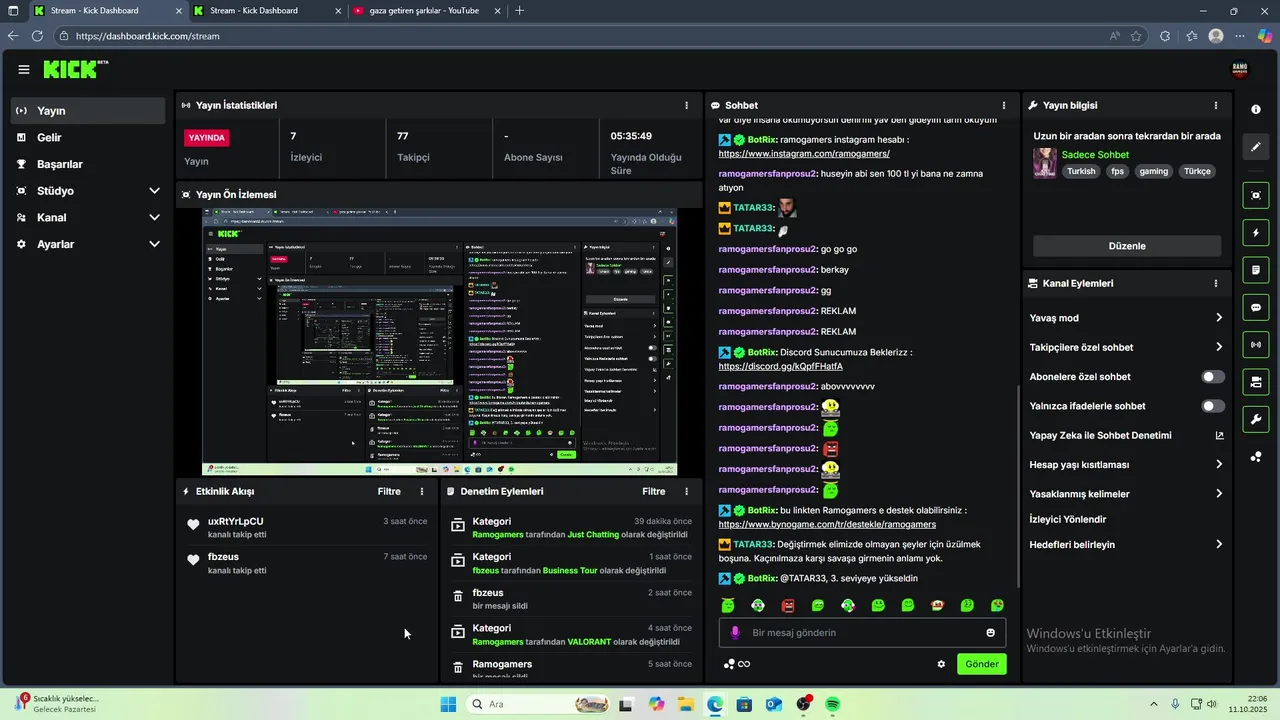Open Kanal Eylemleri panel three-dot options
Viewport: 1280px width, 720px height.
(x=1216, y=283)
